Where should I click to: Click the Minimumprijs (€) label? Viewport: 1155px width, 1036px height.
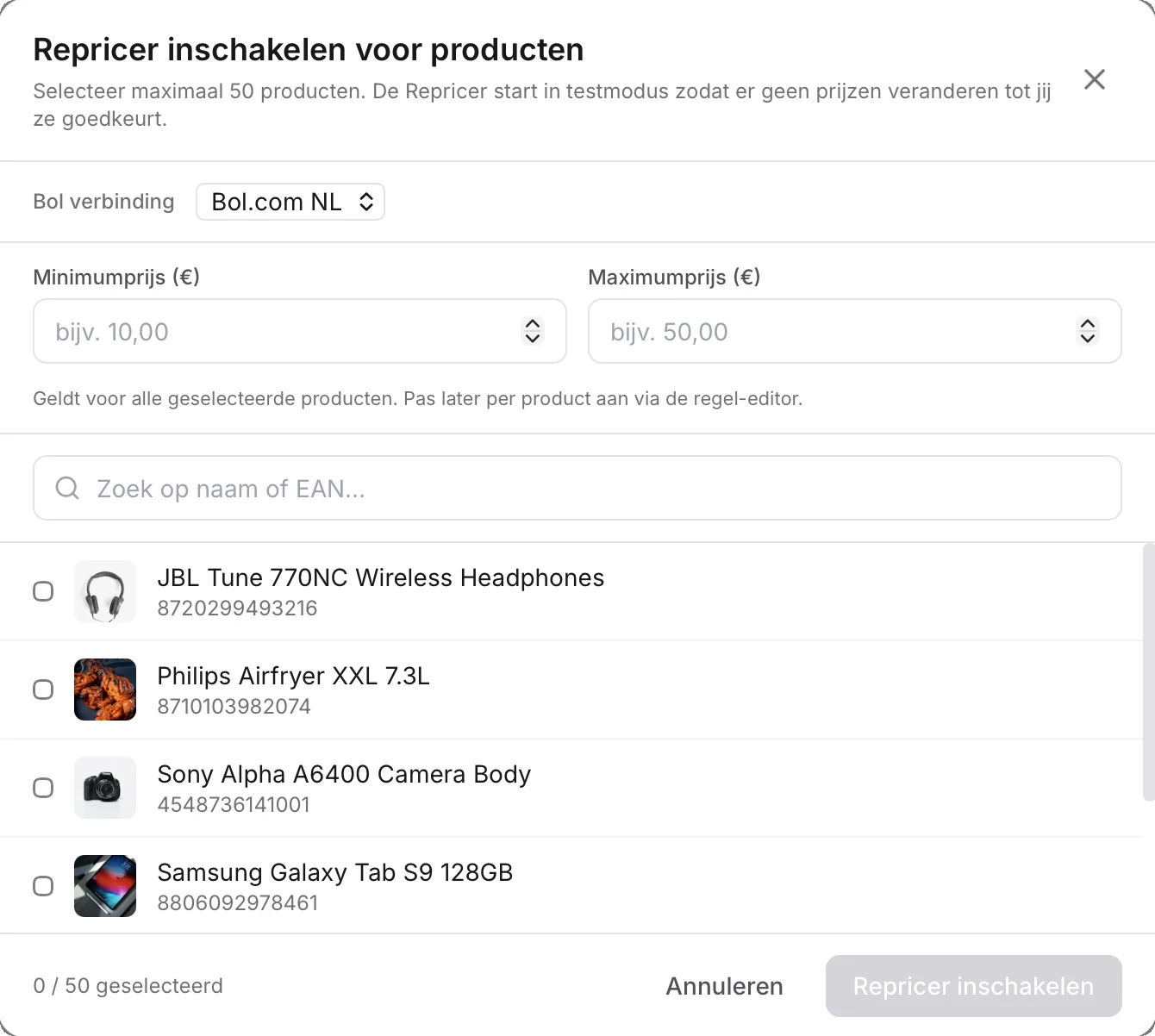(x=116, y=278)
